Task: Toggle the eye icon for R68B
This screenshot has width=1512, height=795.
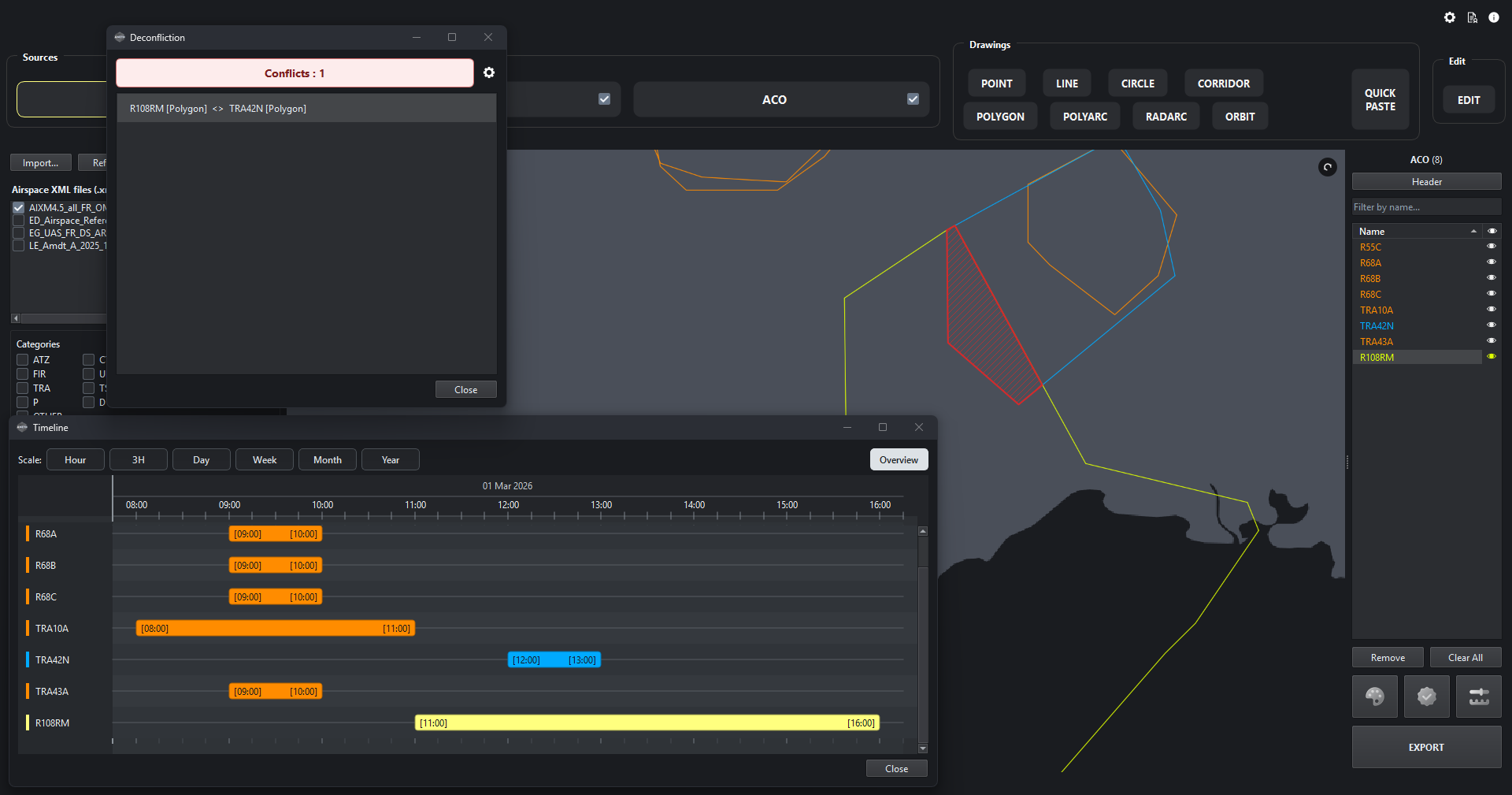Action: [x=1492, y=278]
